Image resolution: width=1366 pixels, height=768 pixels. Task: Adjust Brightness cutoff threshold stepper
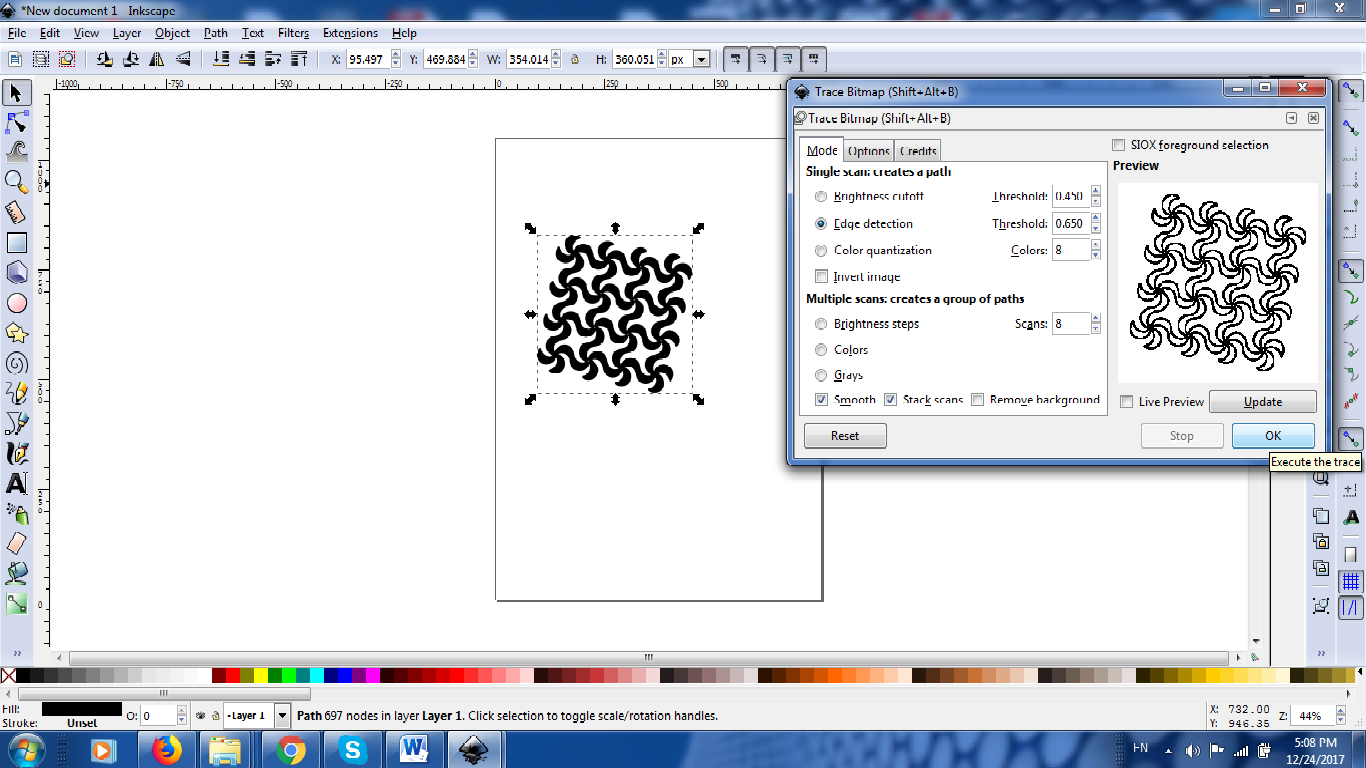click(1096, 197)
